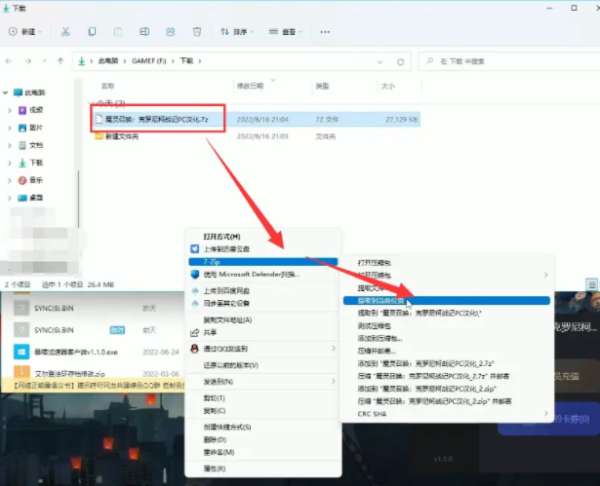Click the Share icon in Explorer toolbar
The height and width of the screenshot is (486, 600).
point(170,32)
